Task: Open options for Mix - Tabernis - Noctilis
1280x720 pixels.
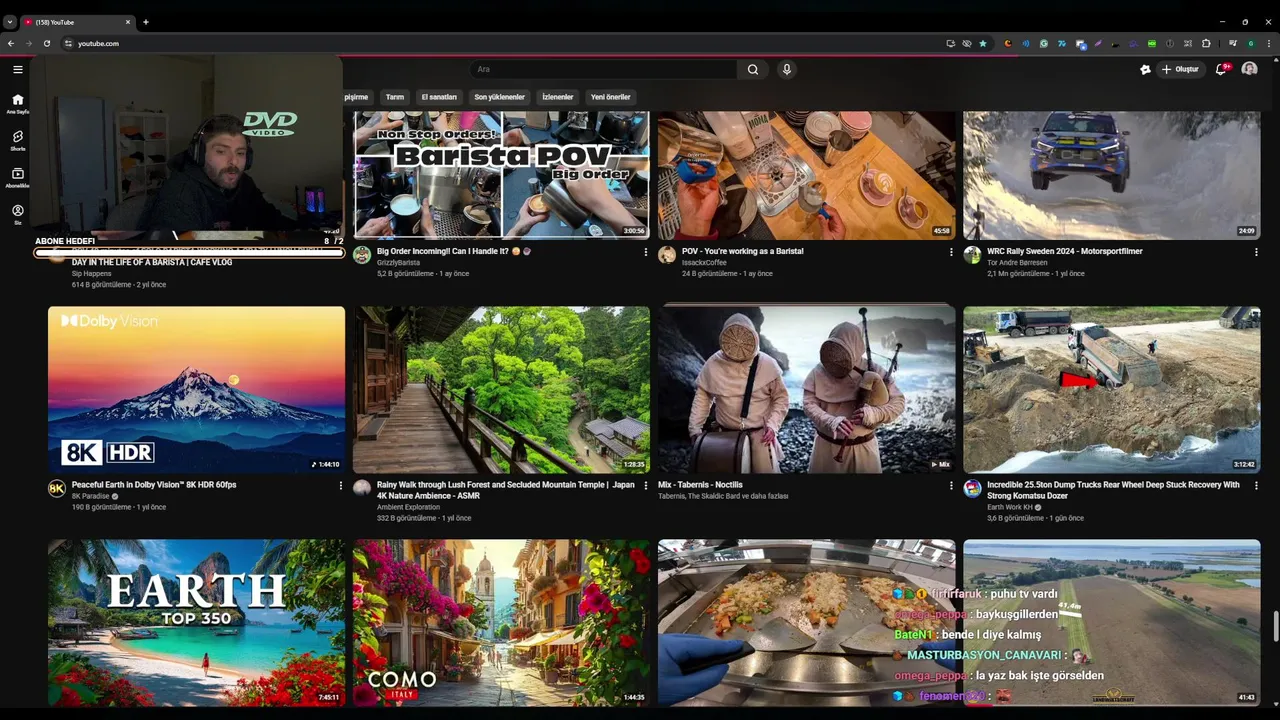Action: click(951, 485)
